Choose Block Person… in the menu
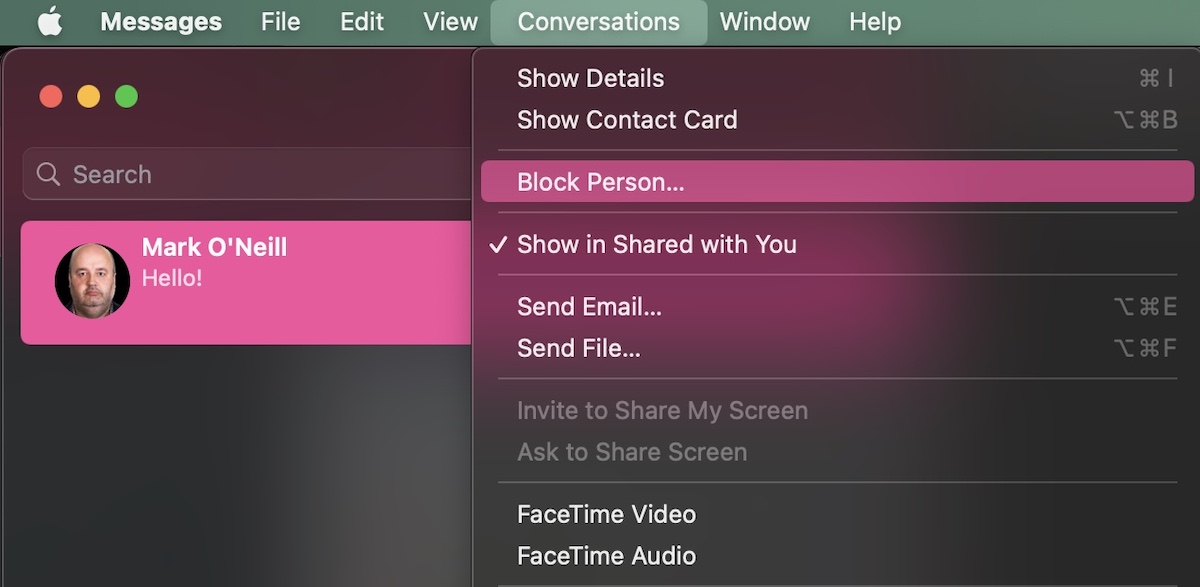This screenshot has height=587, width=1200. (600, 182)
